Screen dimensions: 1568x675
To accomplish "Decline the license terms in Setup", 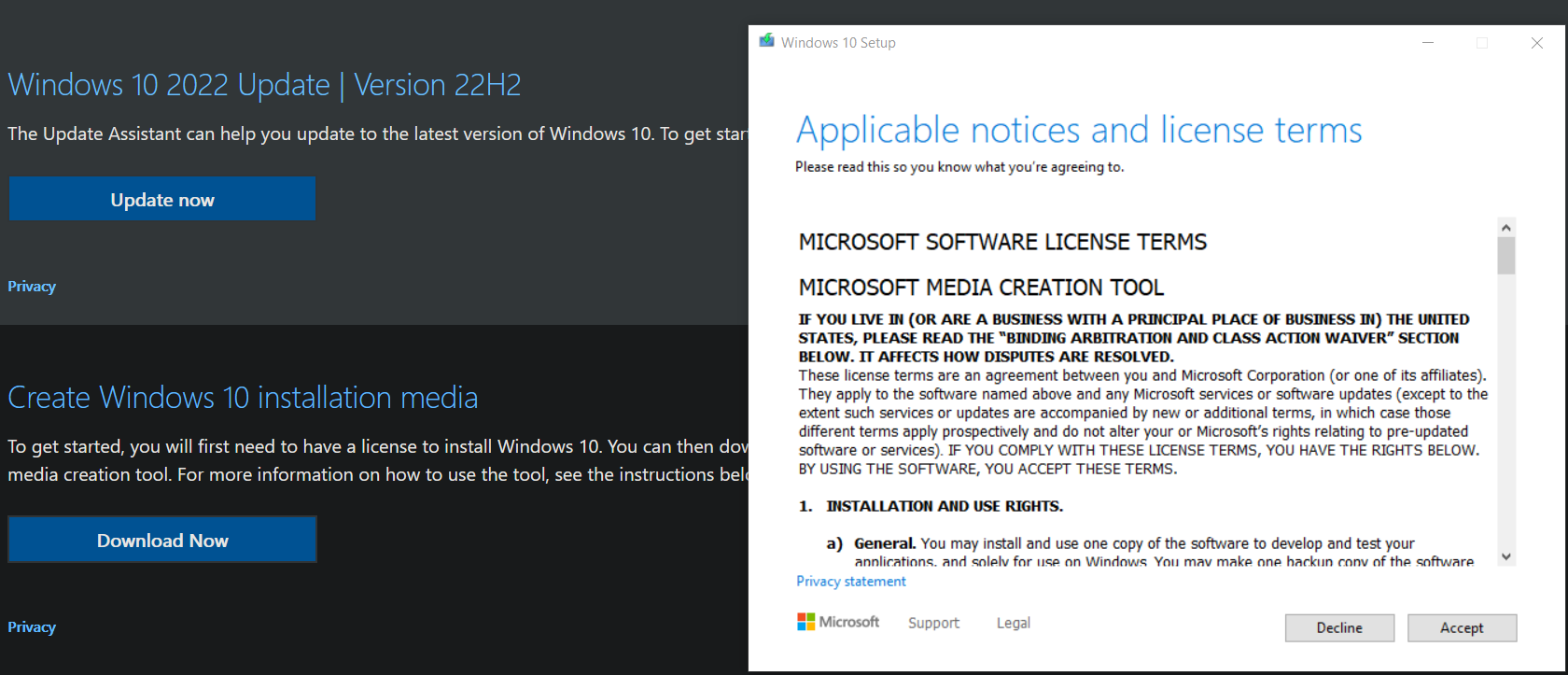I will (x=1339, y=627).
